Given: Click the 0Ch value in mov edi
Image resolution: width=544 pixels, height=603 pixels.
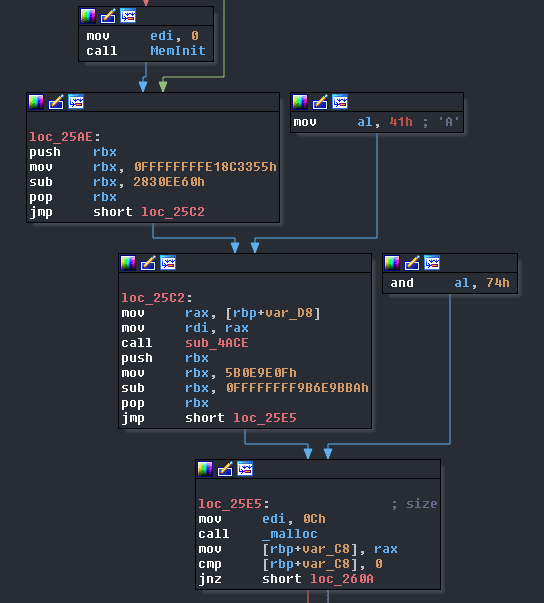Looking at the screenshot, I should coord(314,519).
